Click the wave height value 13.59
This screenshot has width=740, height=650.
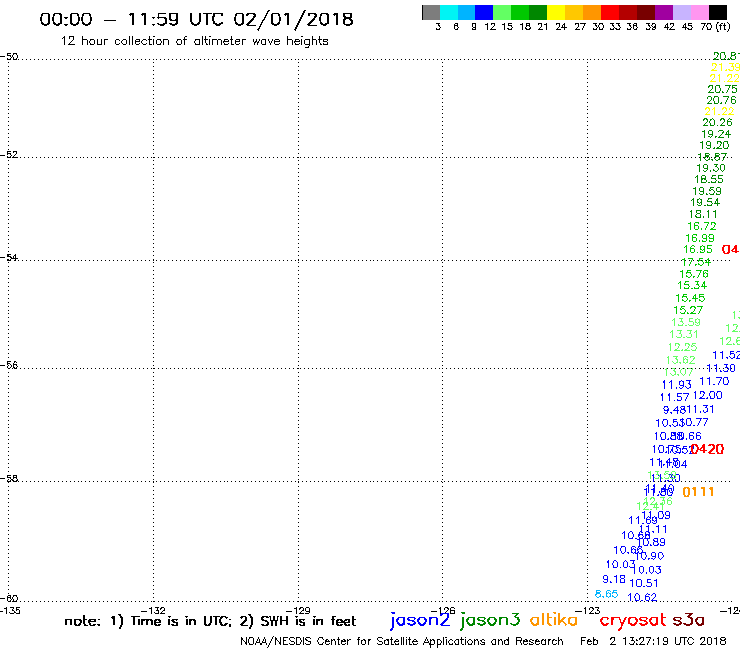[686, 322]
